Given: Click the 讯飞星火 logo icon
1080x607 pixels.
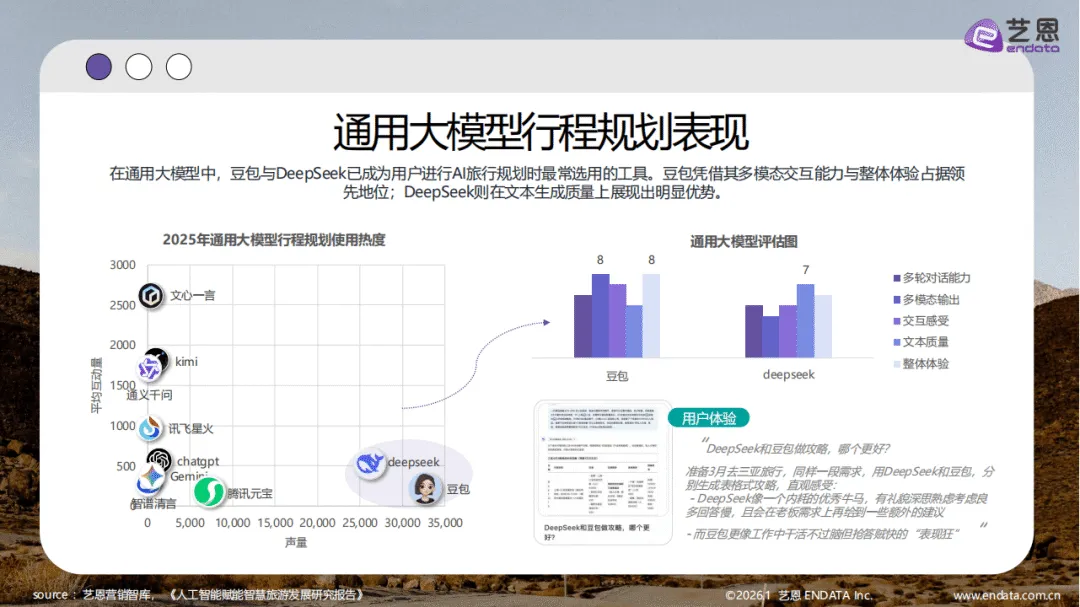Looking at the screenshot, I should coord(149,429).
